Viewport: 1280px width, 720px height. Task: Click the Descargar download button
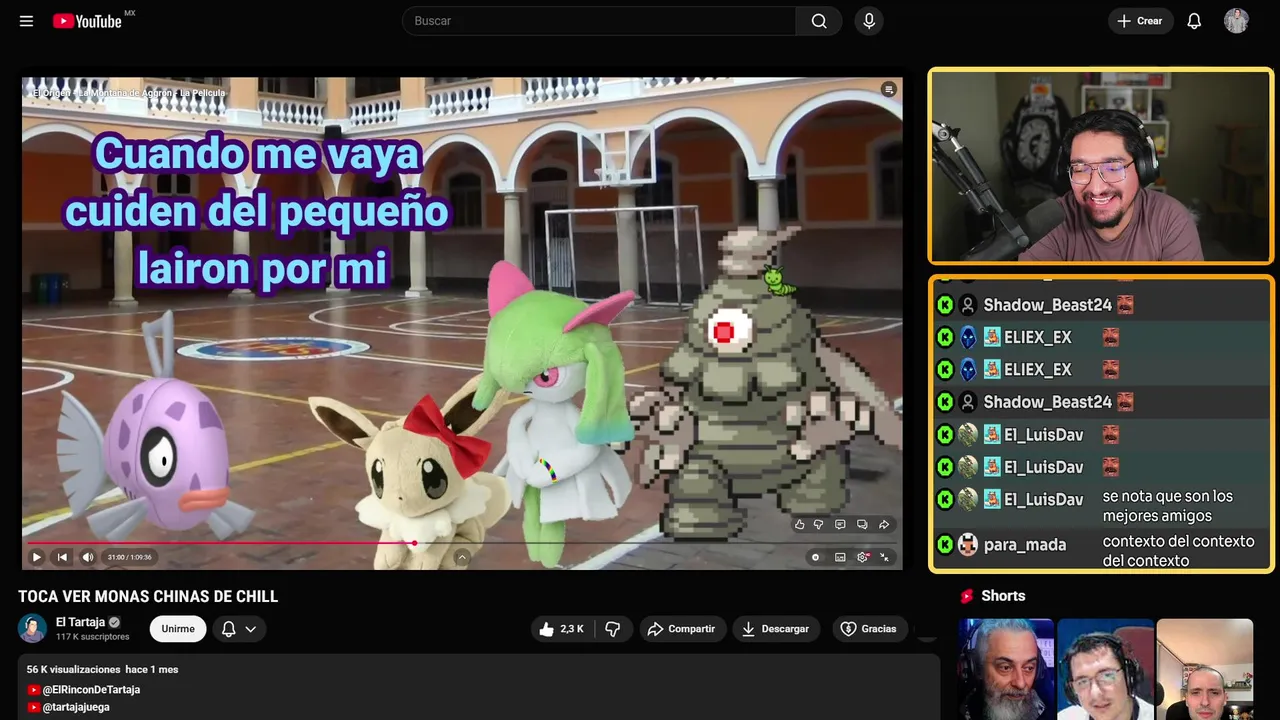tap(776, 629)
